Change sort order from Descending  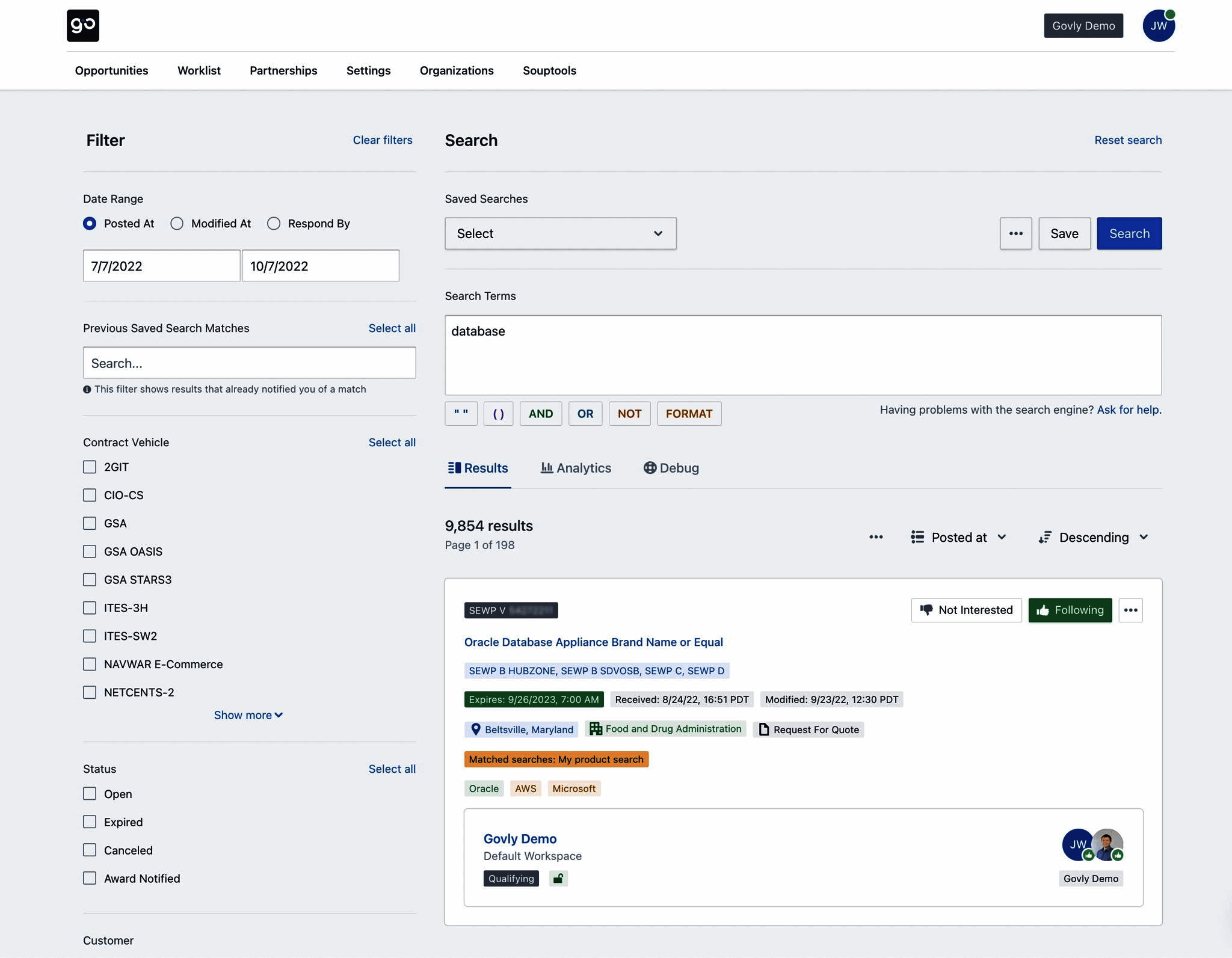(1093, 537)
